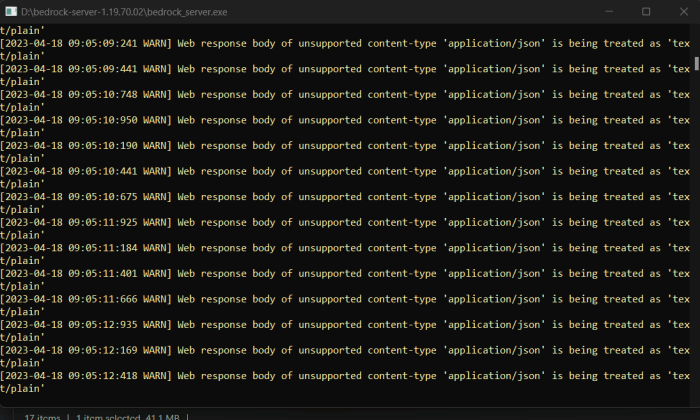Click the log line timestamped 09:05:09:441
The image size is (700, 420).
(x=345, y=75)
